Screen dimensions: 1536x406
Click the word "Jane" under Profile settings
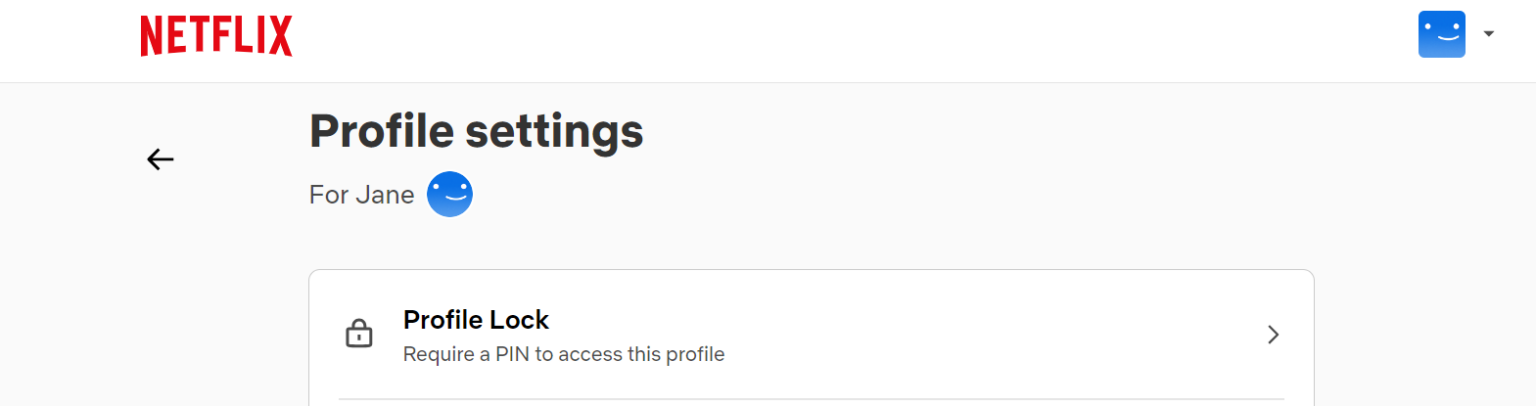click(x=385, y=195)
